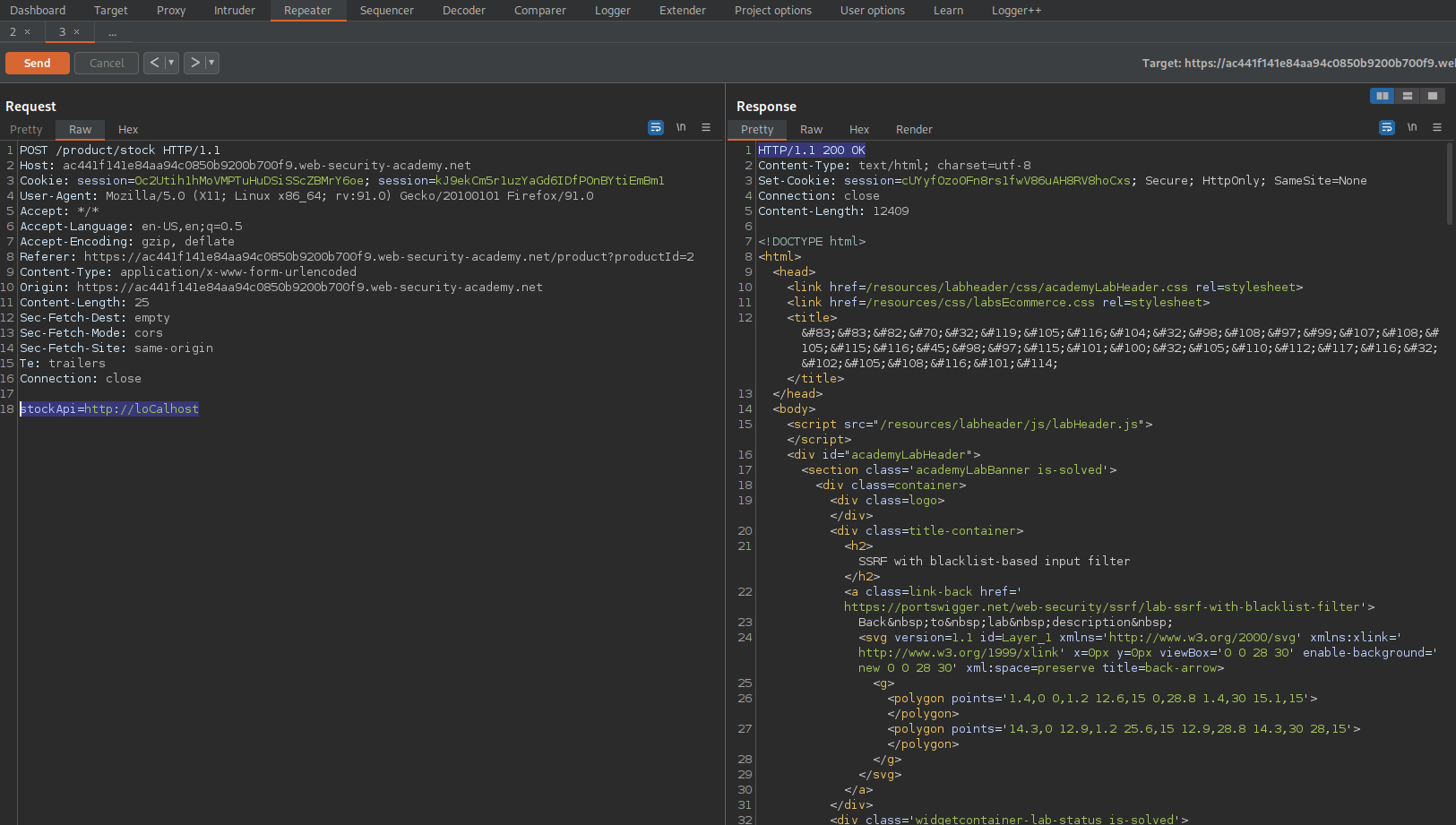Click the Host header line

[x=246, y=166]
